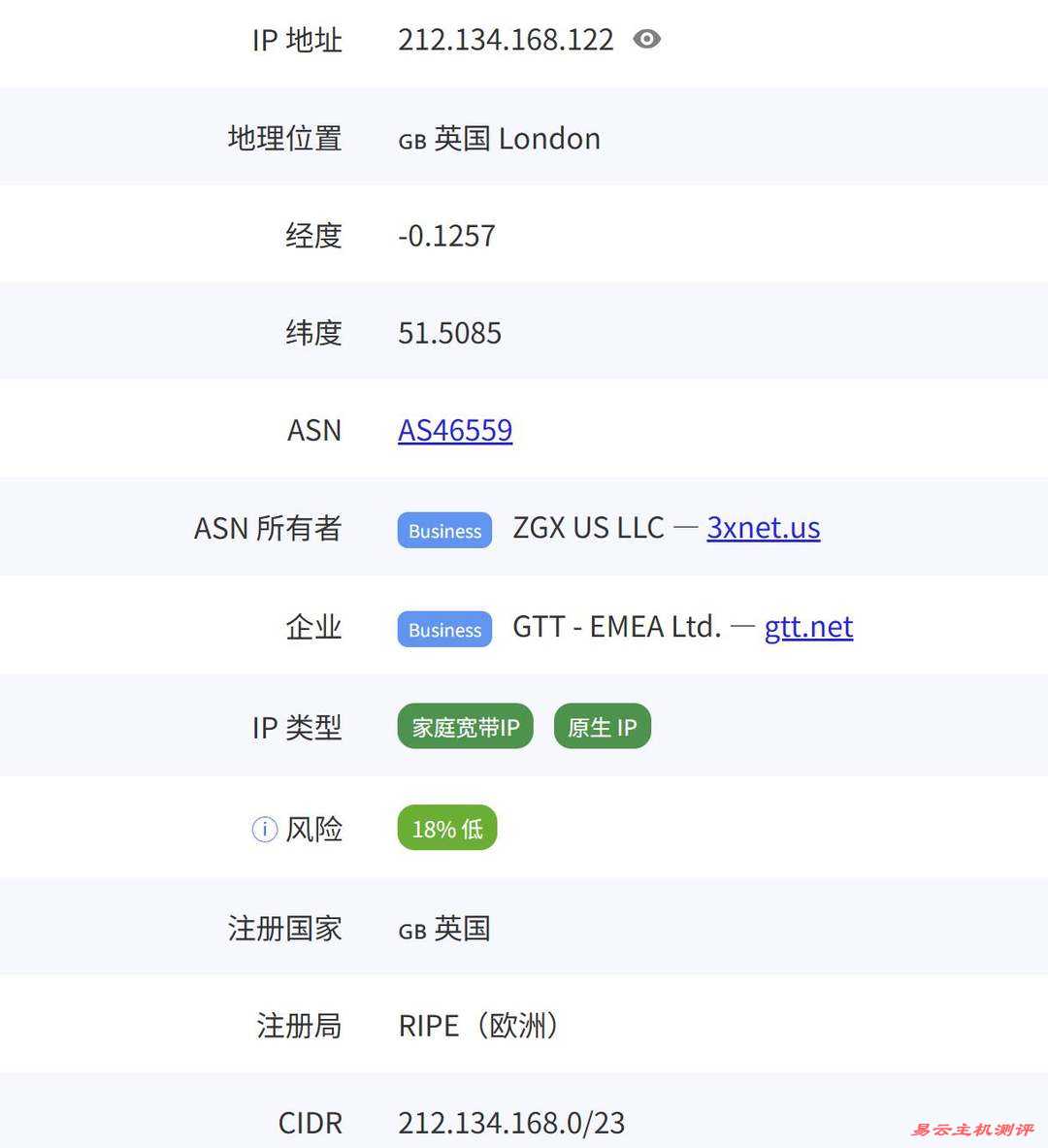
Task: Click the GB country code before London
Action: coord(412,142)
